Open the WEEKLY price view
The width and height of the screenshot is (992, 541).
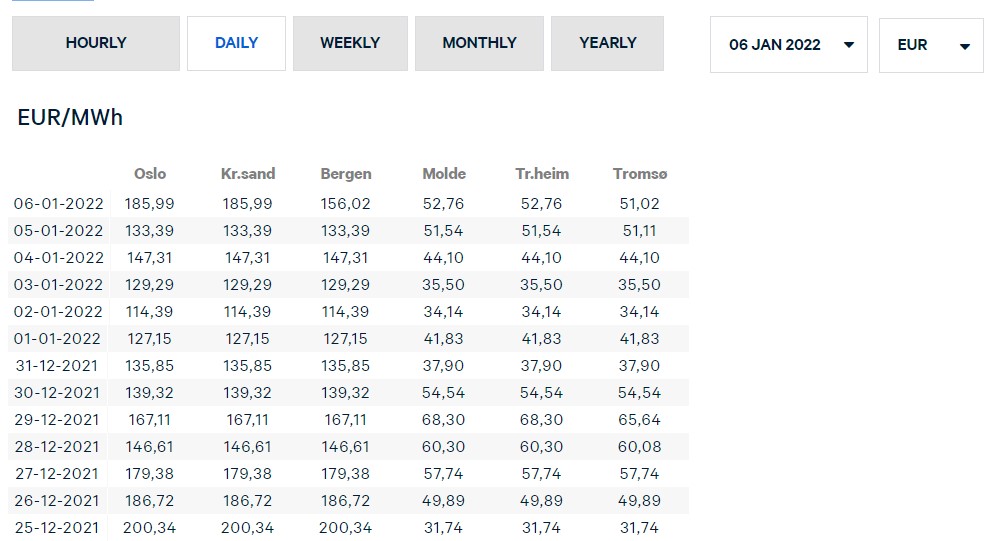(x=350, y=43)
